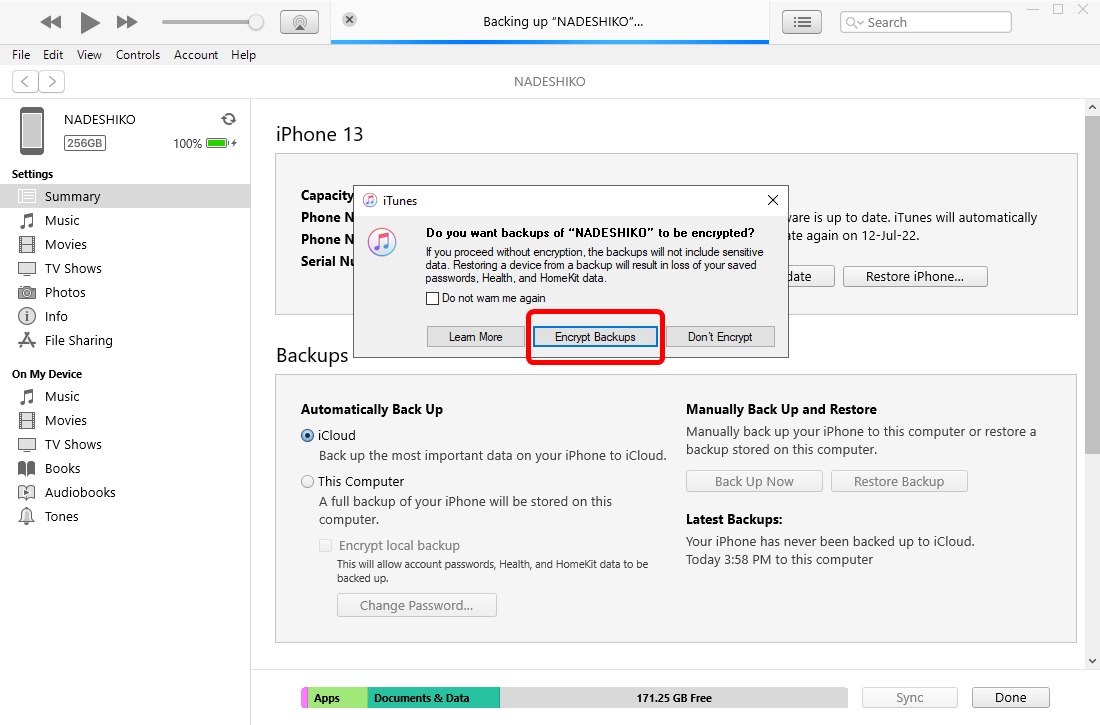The image size is (1100, 725).
Task: Click the volume slider
Action: click(212, 22)
